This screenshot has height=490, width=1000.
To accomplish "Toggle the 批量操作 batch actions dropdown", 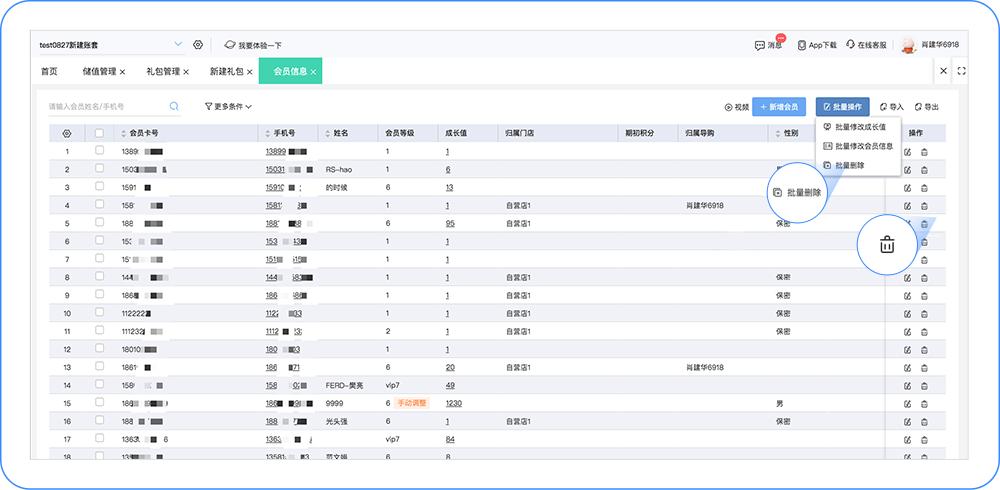I will [842, 107].
